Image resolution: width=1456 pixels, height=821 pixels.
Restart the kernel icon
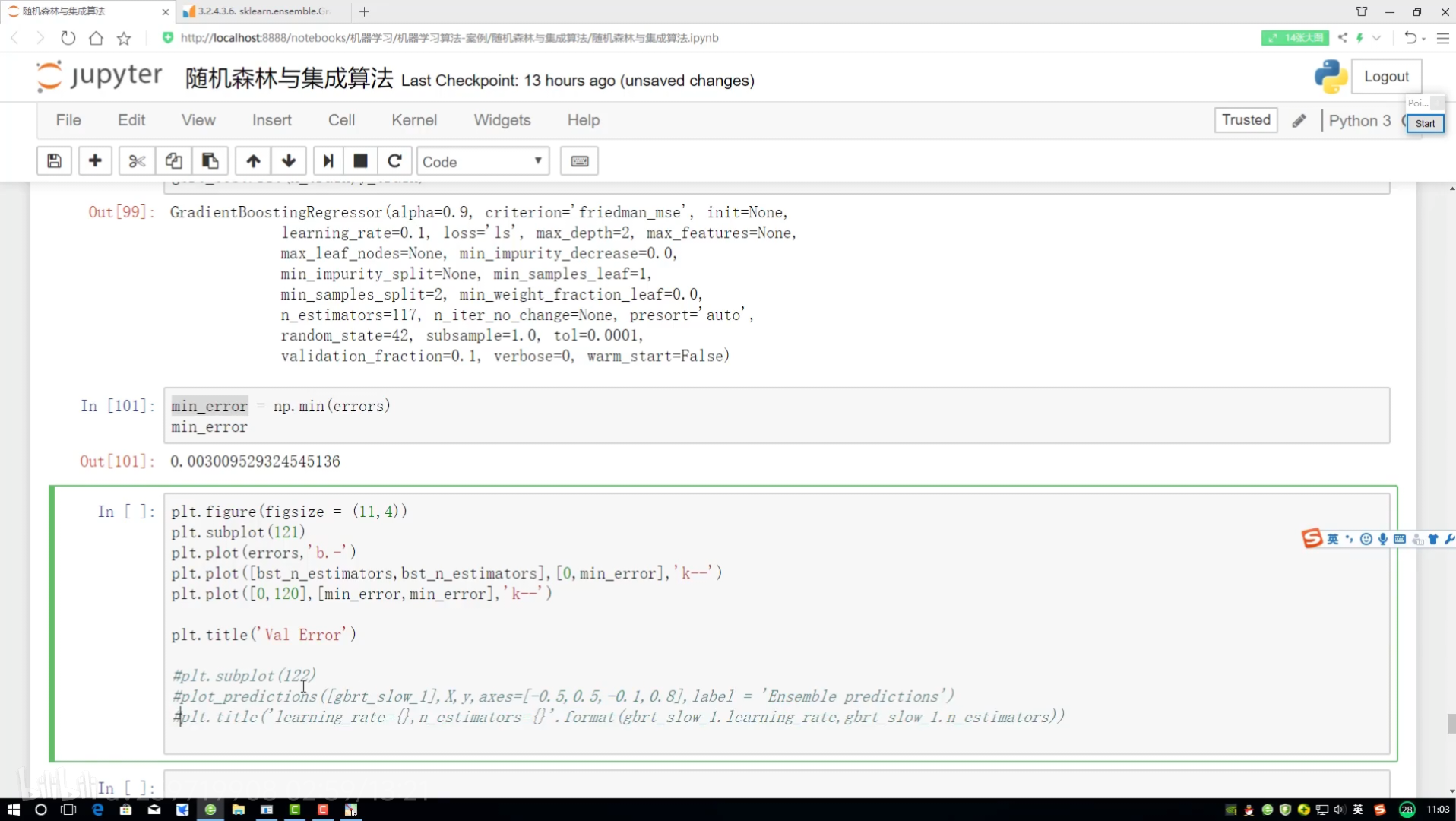[394, 161]
